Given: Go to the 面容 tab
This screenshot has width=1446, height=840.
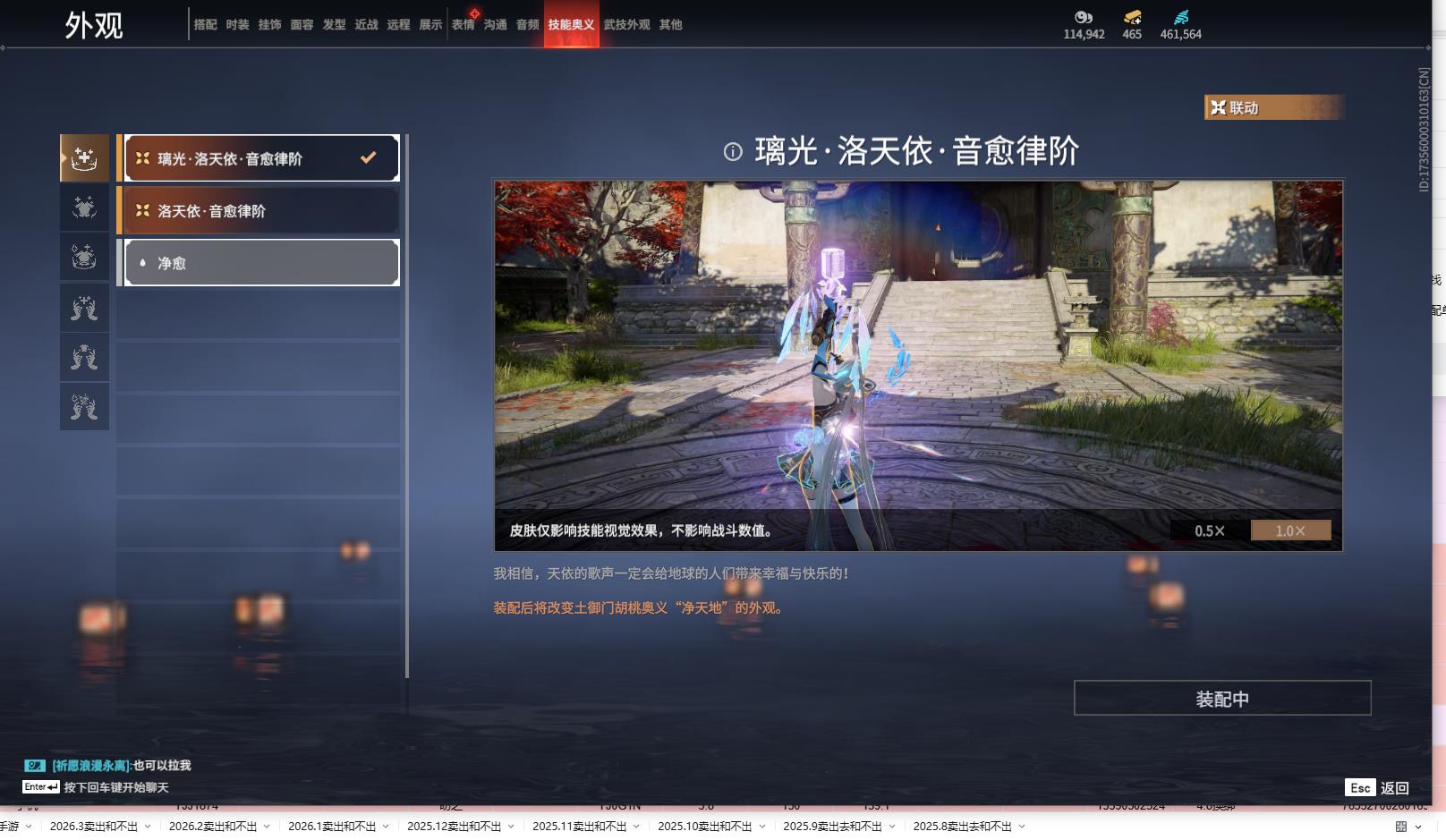Looking at the screenshot, I should click(302, 25).
